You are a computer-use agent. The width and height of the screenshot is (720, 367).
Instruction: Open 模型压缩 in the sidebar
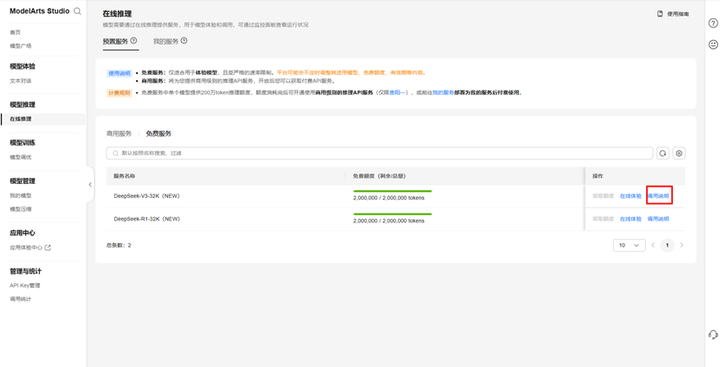(x=21, y=209)
